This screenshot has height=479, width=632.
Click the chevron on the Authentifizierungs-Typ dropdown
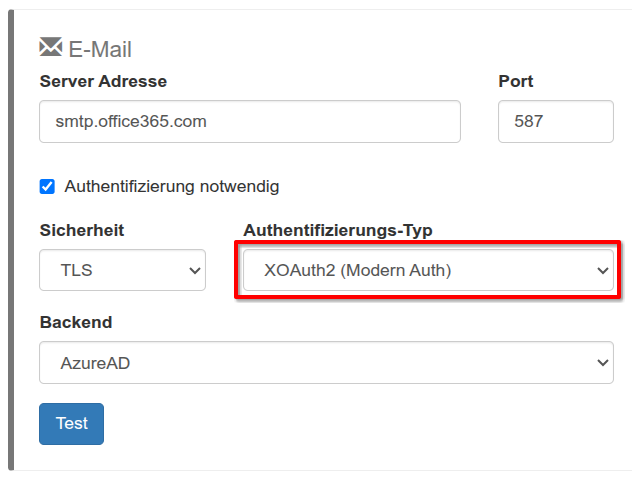pyautogui.click(x=602, y=270)
